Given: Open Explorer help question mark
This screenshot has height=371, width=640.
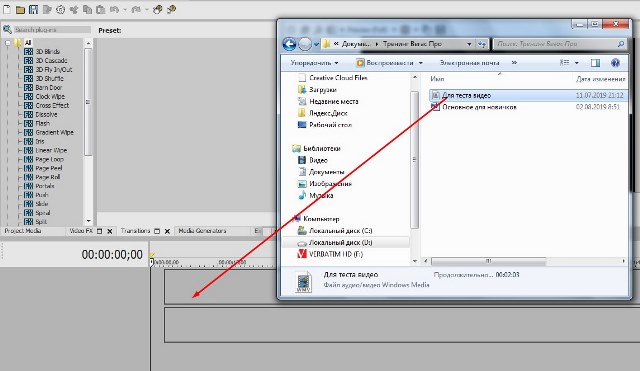Looking at the screenshot, I should click(615, 63).
